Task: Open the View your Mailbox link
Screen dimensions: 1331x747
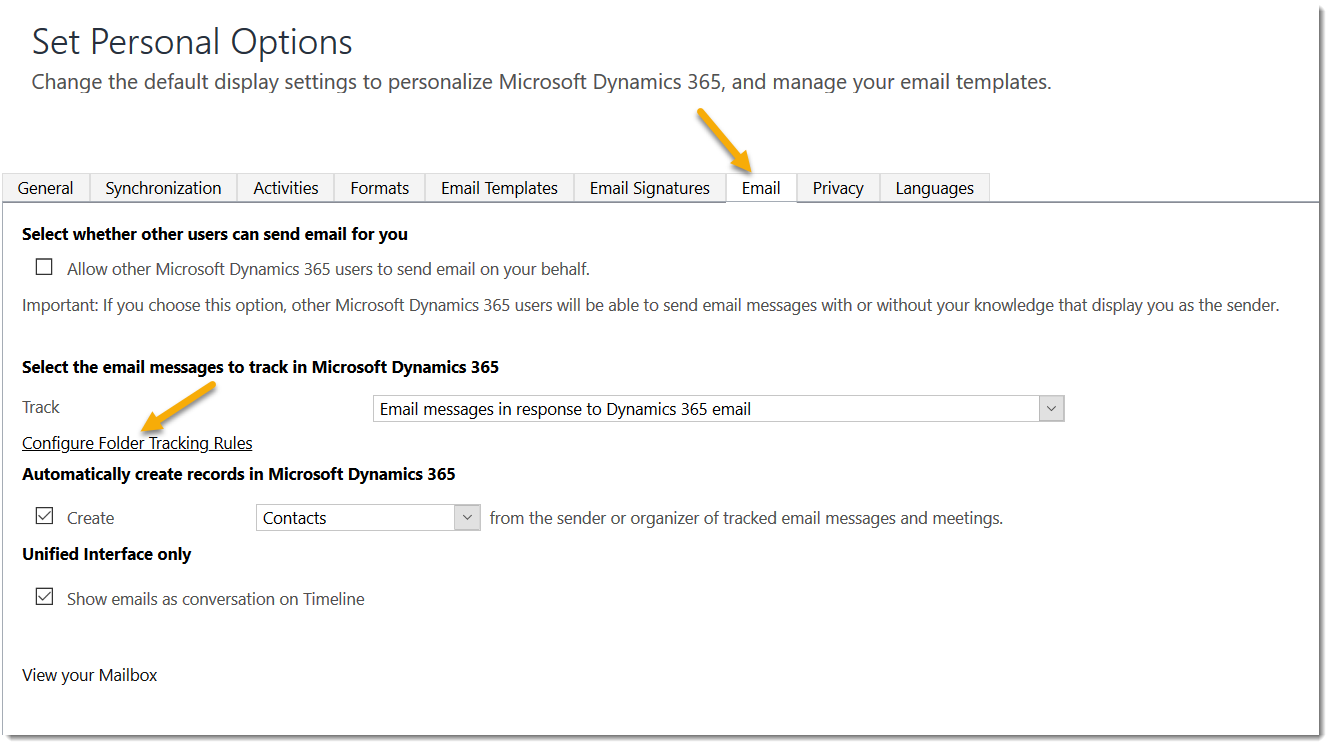Action: 90,675
